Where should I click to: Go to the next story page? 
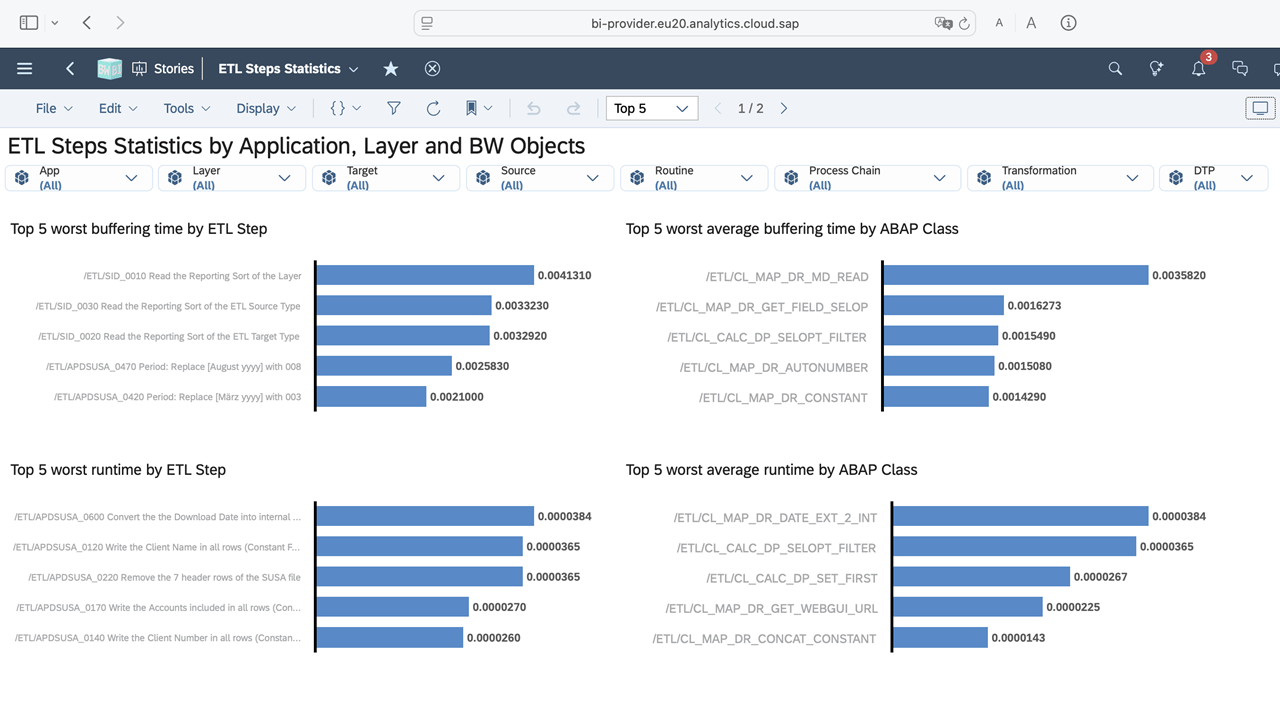[x=784, y=108]
